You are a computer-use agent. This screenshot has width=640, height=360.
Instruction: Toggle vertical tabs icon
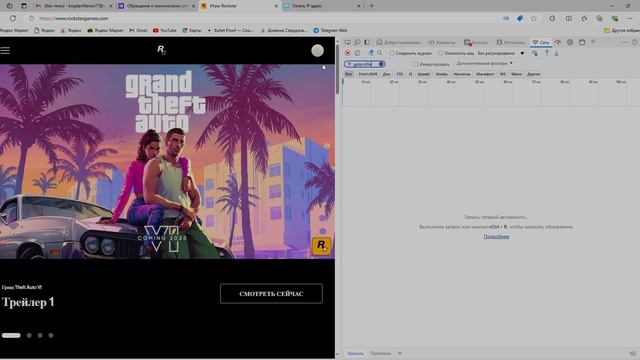(24, 6)
